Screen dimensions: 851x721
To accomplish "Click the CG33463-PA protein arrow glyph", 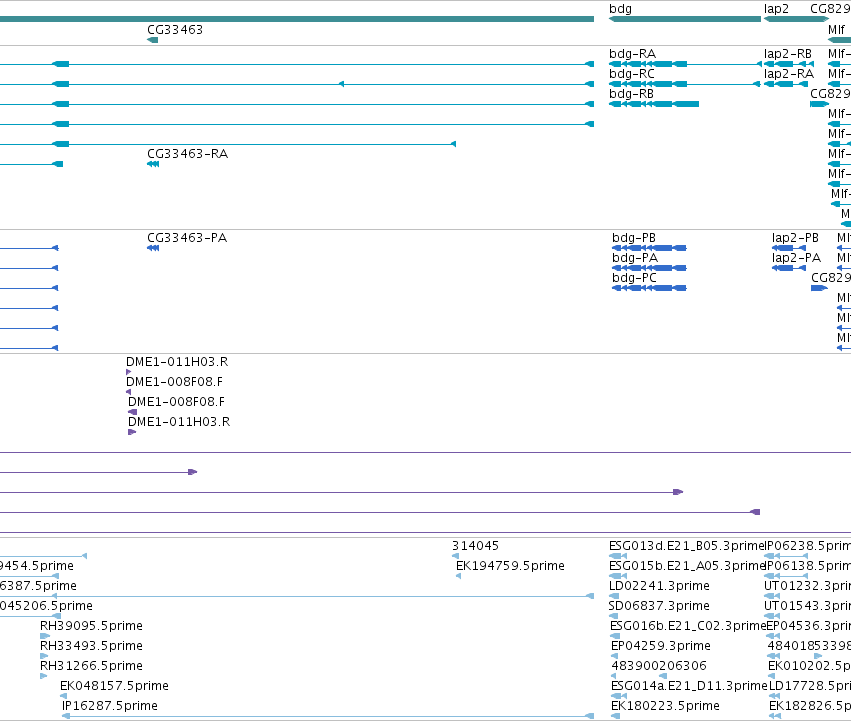I will (153, 248).
